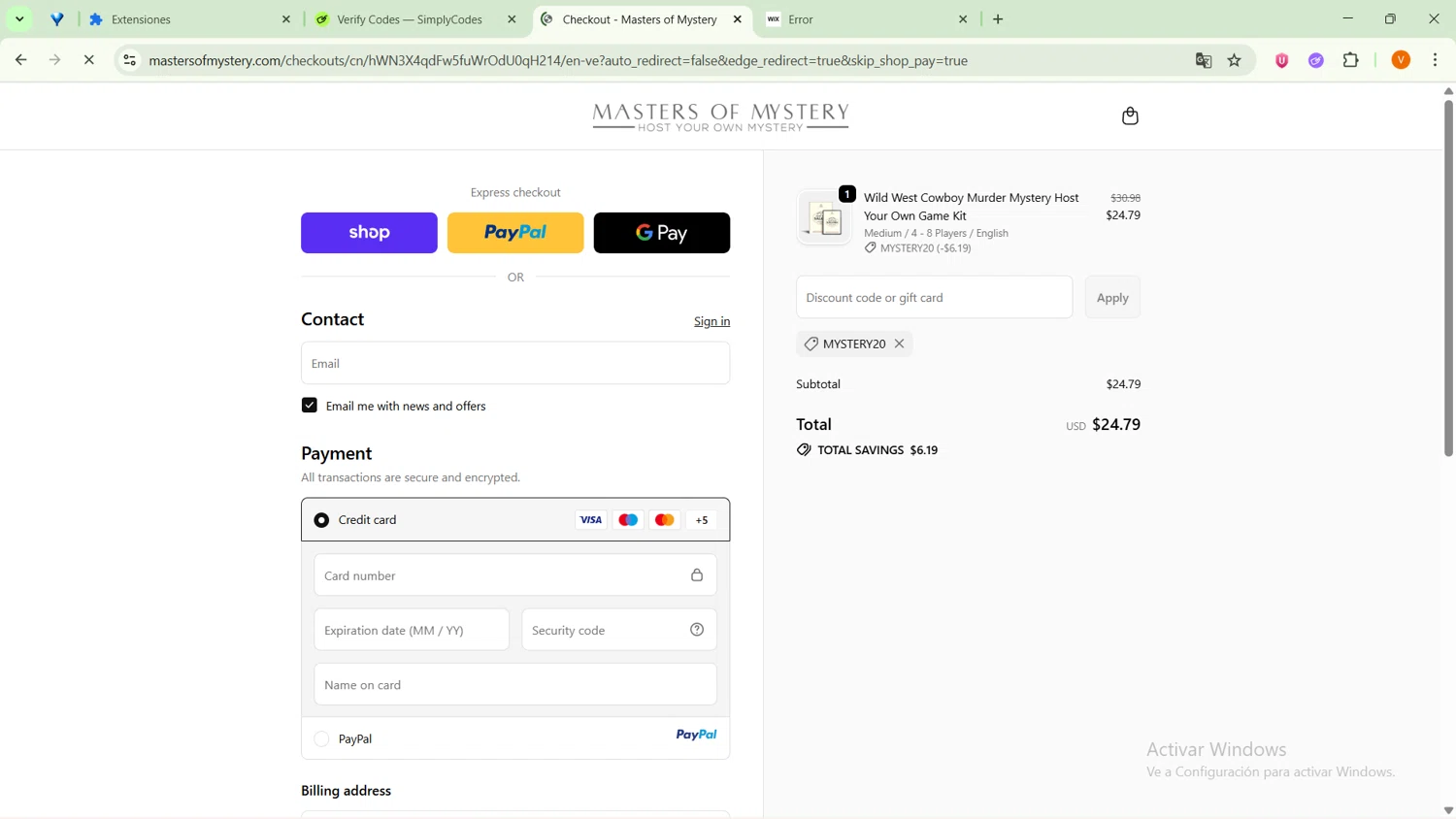1456x819 pixels.
Task: Focus the Email input field
Action: click(515, 364)
